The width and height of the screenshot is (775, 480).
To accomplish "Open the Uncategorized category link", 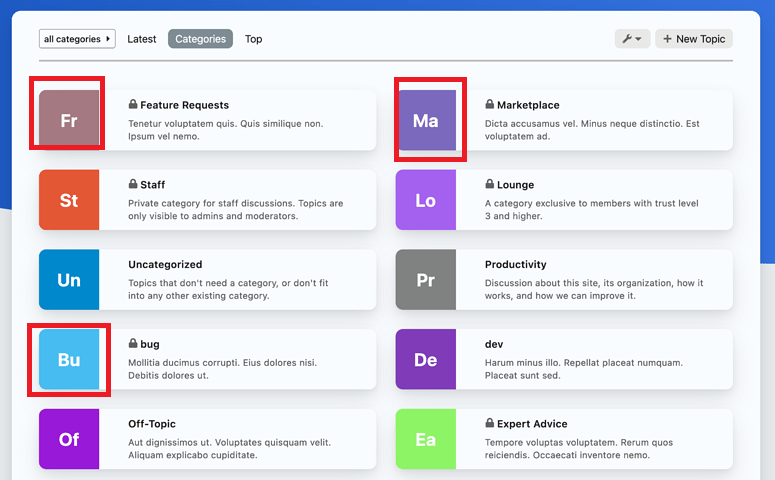I will click(x=165, y=265).
